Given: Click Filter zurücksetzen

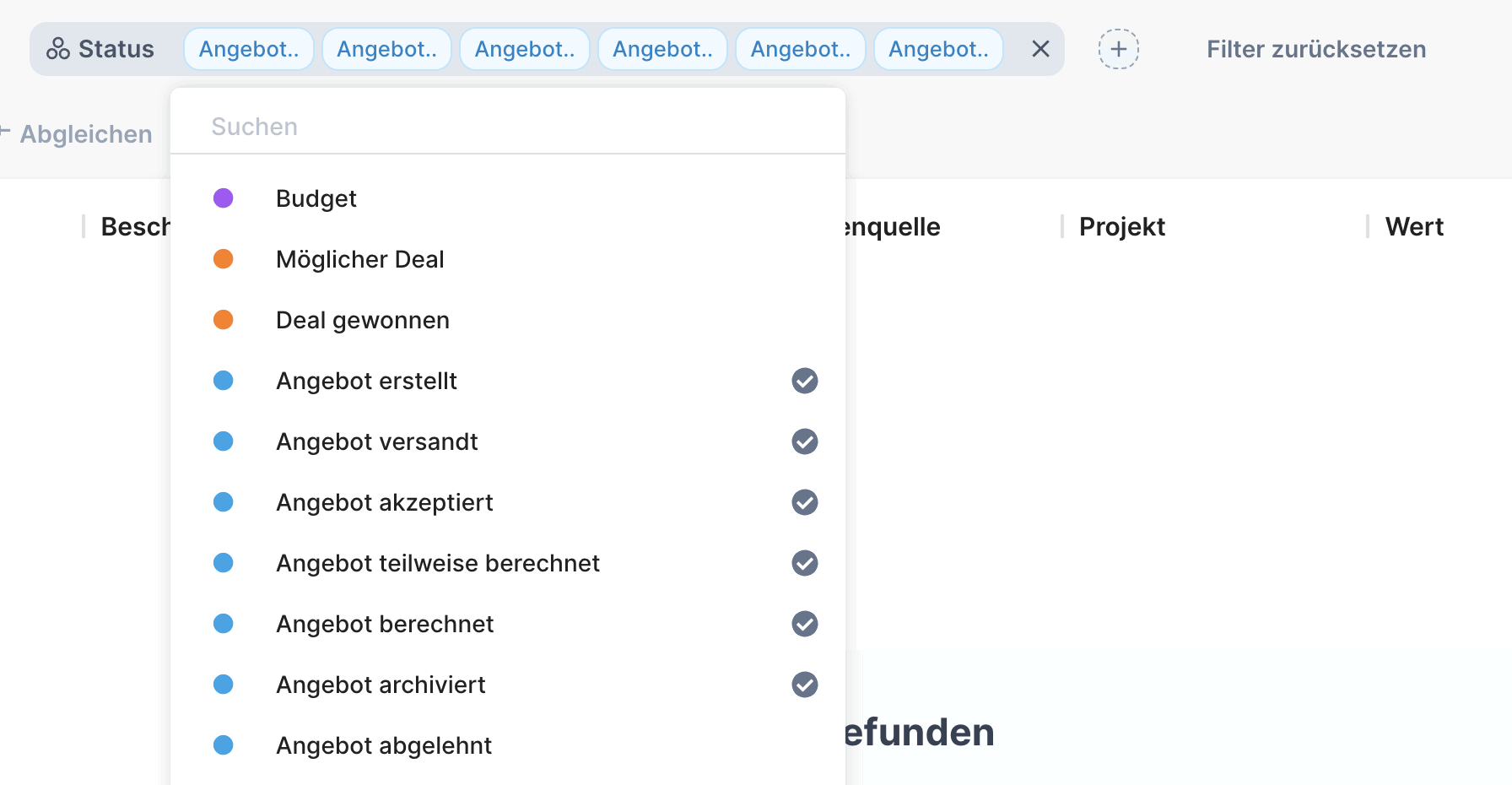Looking at the screenshot, I should [1315, 49].
